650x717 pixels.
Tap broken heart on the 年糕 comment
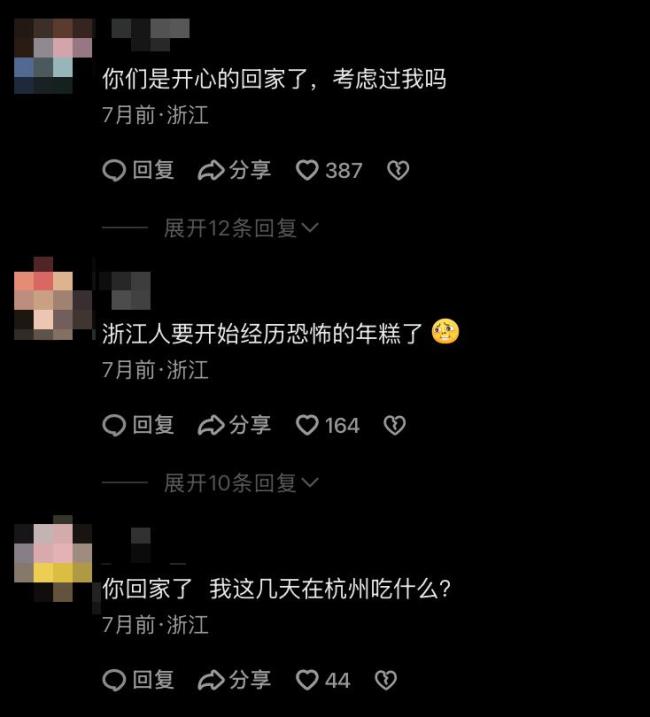click(395, 425)
